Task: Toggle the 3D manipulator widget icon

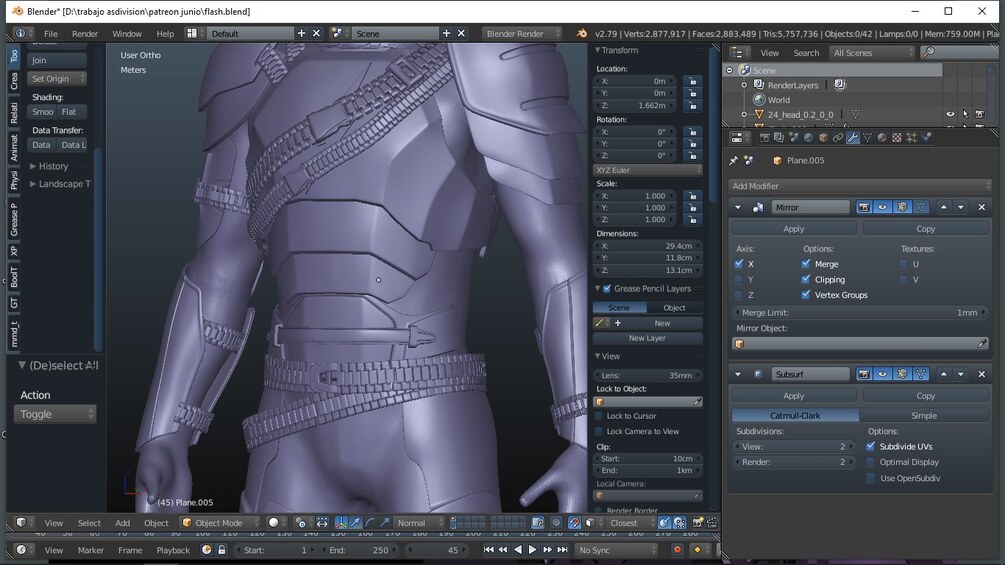Action: point(341,523)
